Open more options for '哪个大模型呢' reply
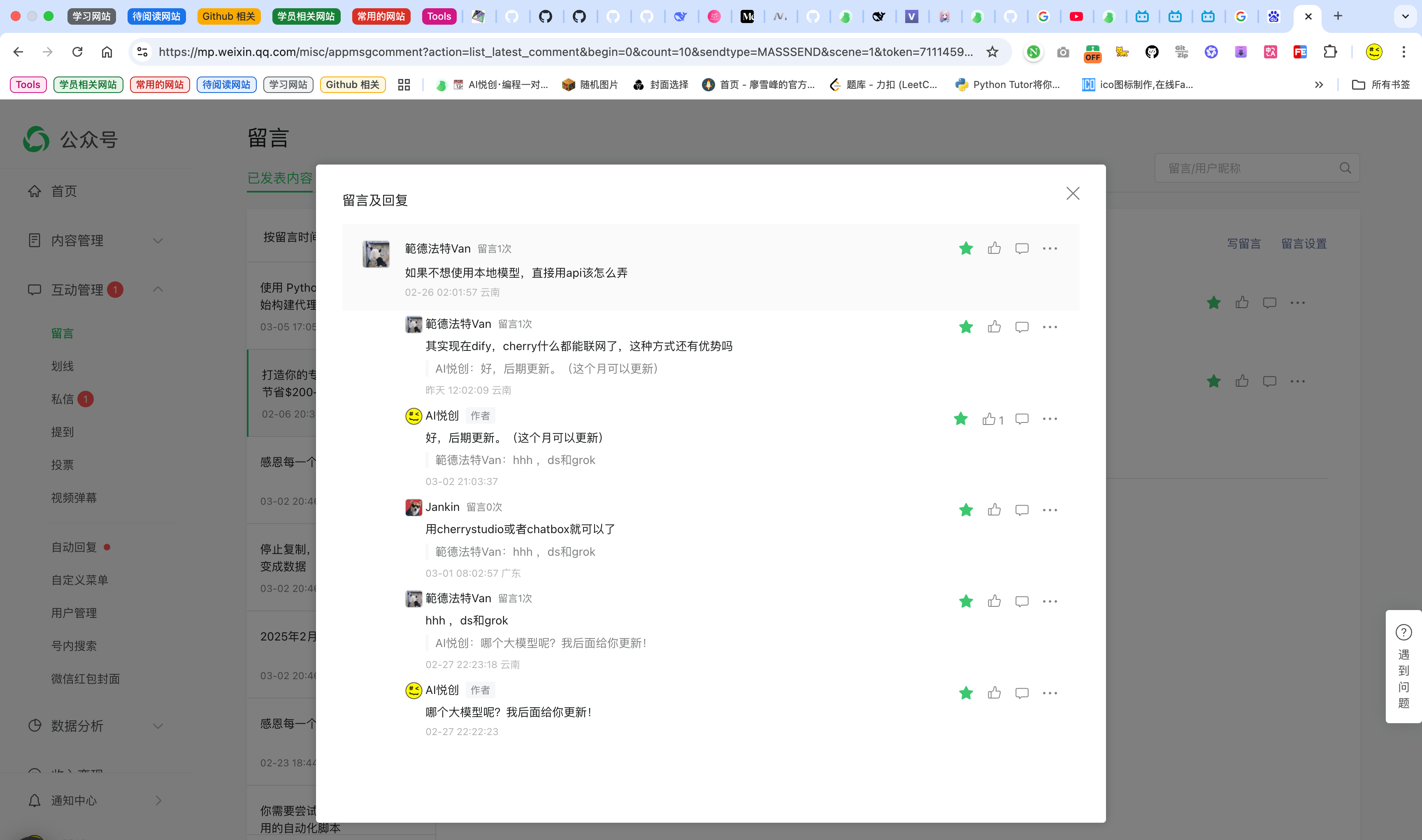This screenshot has height=840, width=1422. [1050, 693]
